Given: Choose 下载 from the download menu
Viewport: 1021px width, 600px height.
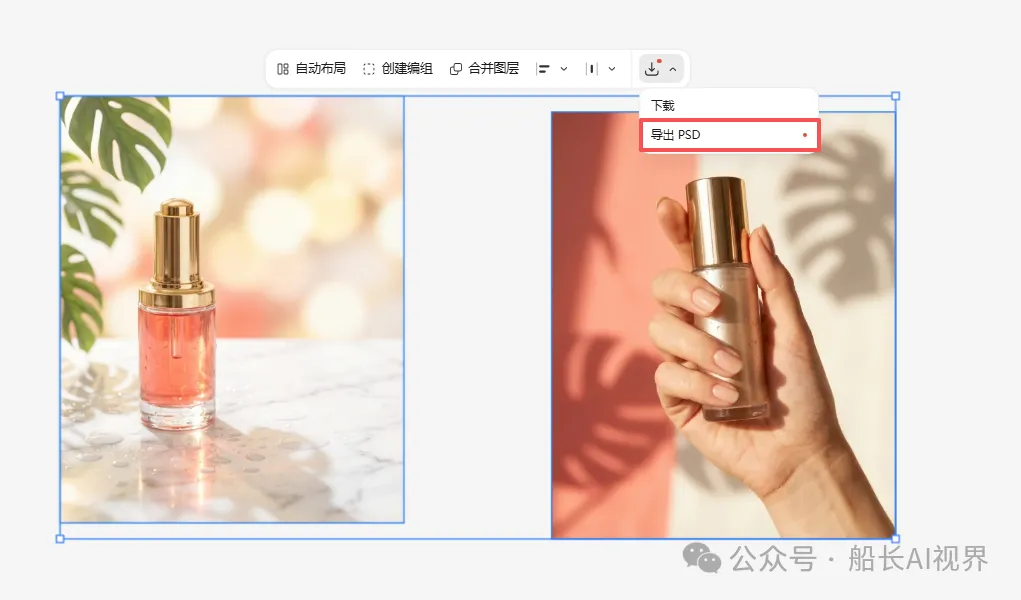Looking at the screenshot, I should tap(663, 105).
